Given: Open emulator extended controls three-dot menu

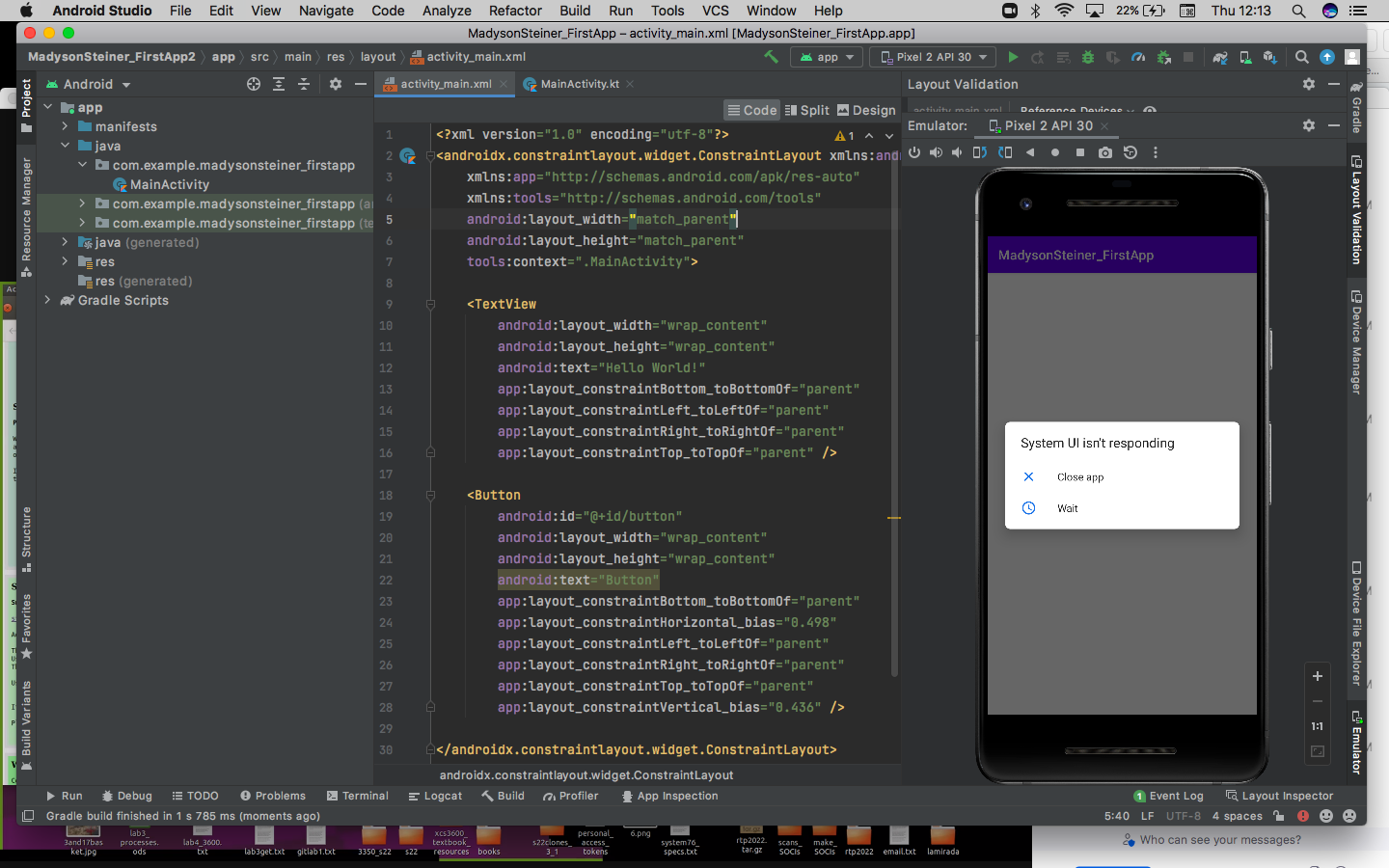Looking at the screenshot, I should (x=1156, y=152).
